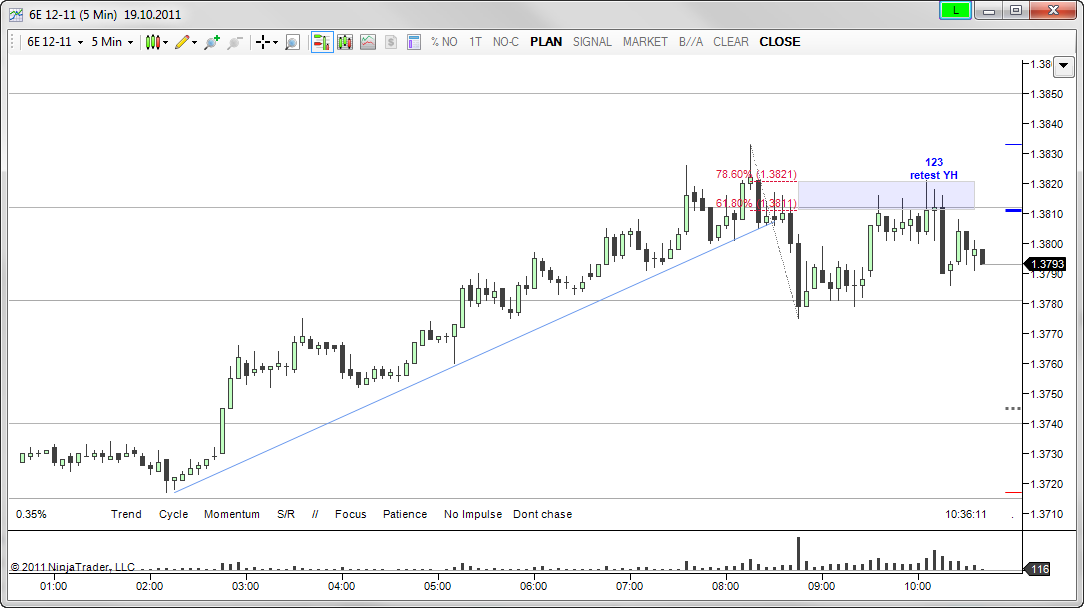The height and width of the screenshot is (608, 1084).
Task: Select the blue ascending trend line
Action: pos(473,357)
